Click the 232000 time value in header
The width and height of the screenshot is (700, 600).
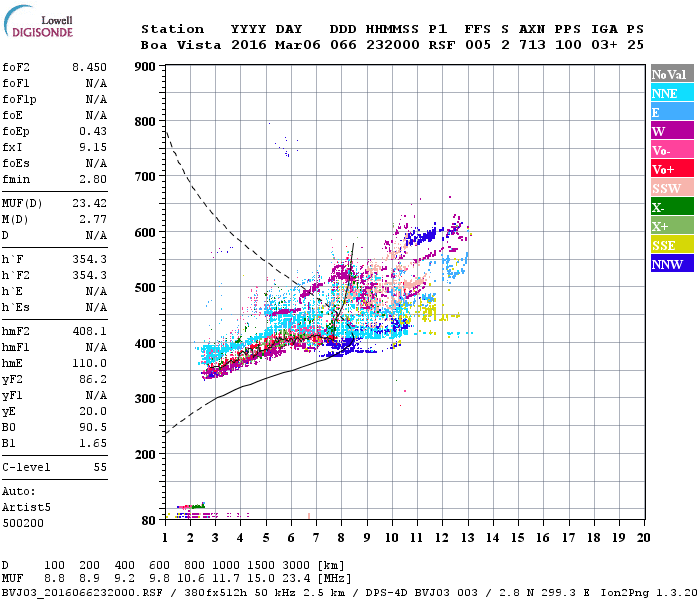[393, 45]
